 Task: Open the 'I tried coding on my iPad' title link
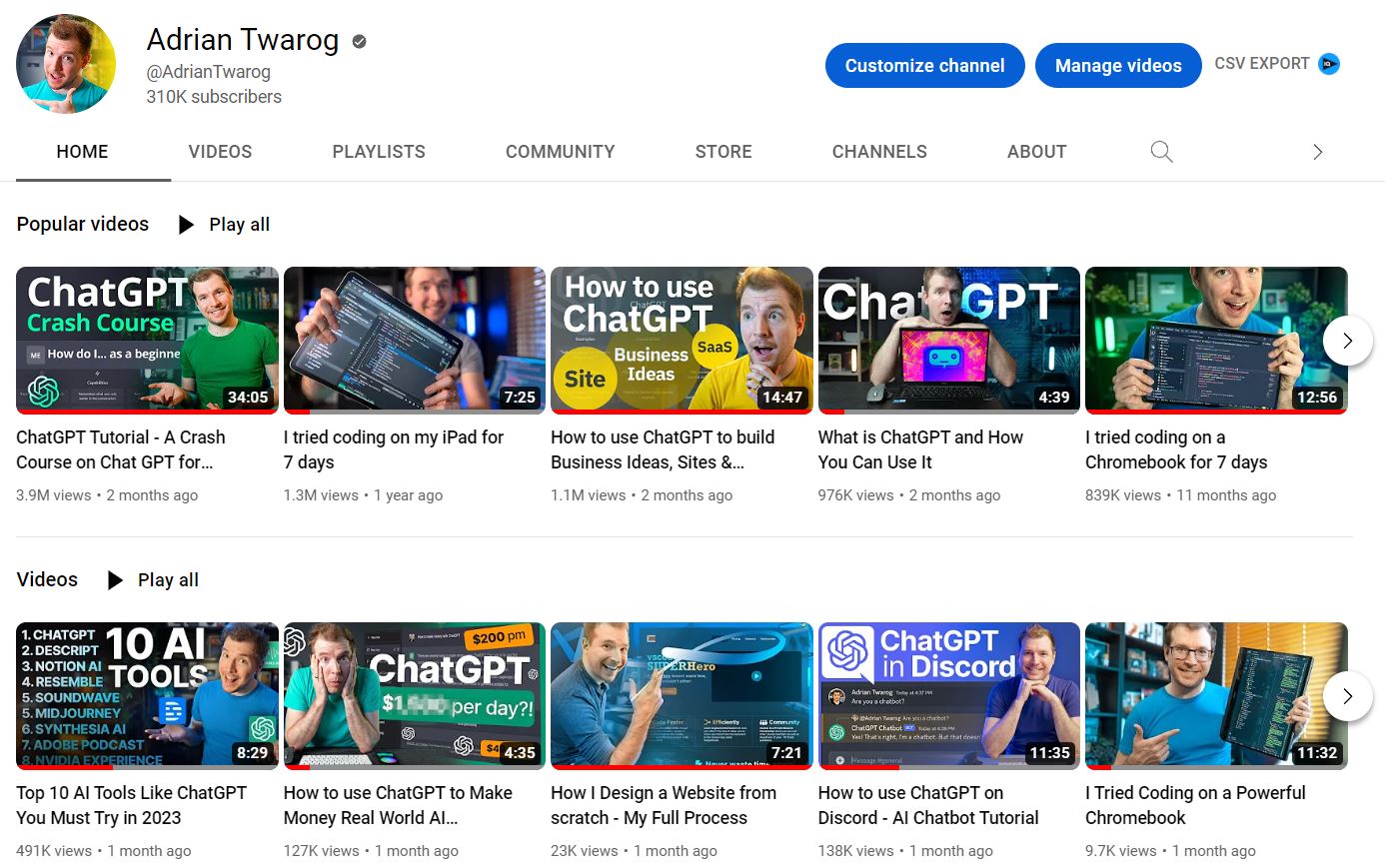393,449
